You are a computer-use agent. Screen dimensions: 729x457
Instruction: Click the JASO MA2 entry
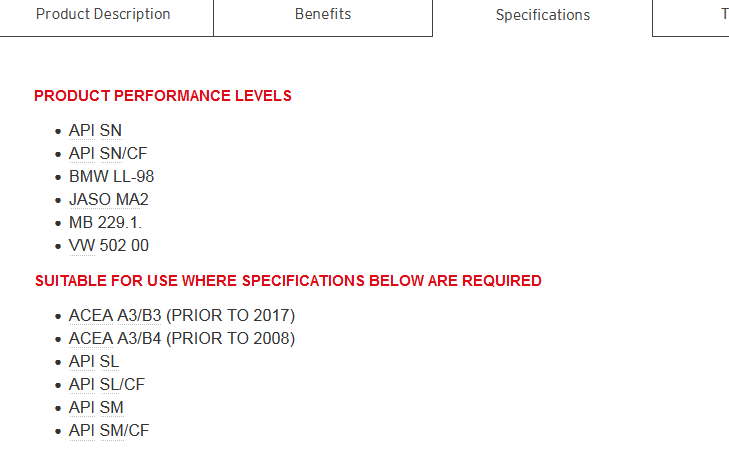pos(108,199)
